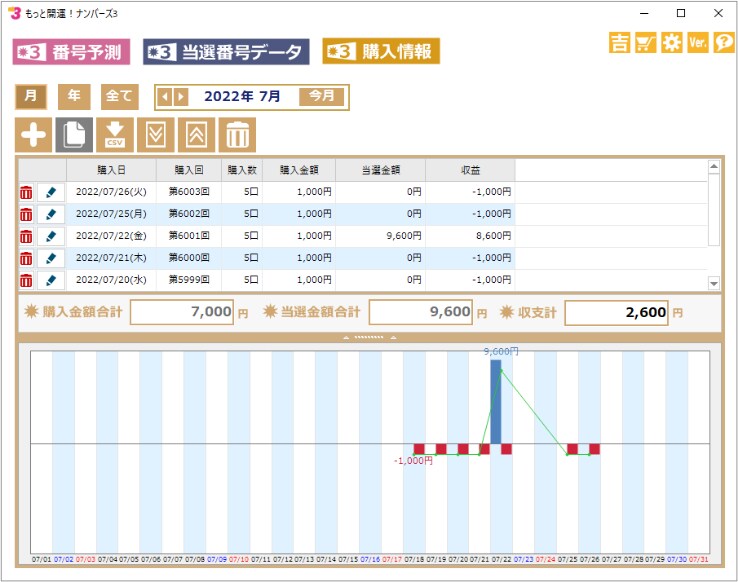Switch to 当選番号データ tab
Image resolution: width=738 pixels, height=582 pixels.
(x=226, y=52)
